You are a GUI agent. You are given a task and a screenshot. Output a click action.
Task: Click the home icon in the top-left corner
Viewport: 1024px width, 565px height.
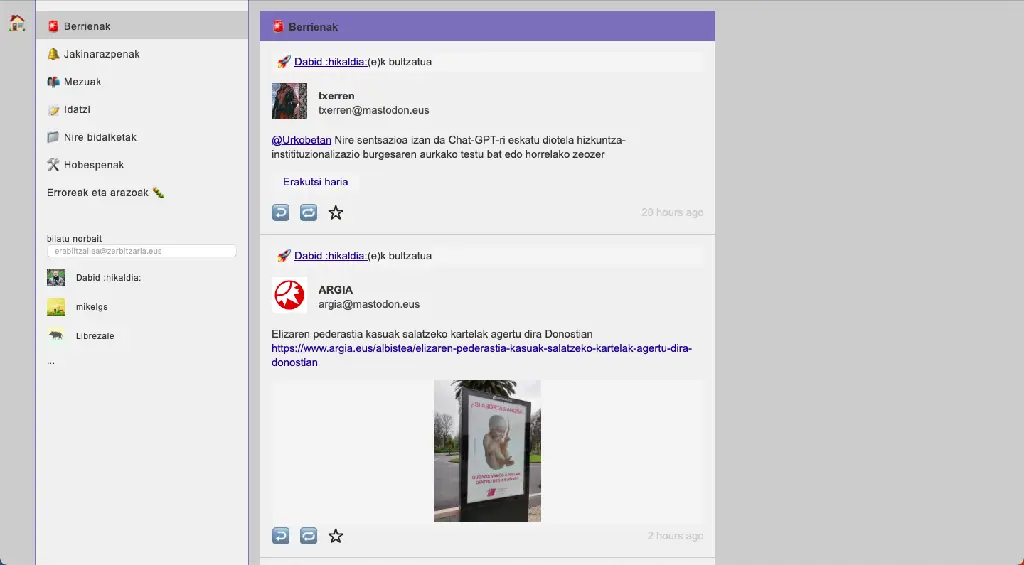click(16, 23)
